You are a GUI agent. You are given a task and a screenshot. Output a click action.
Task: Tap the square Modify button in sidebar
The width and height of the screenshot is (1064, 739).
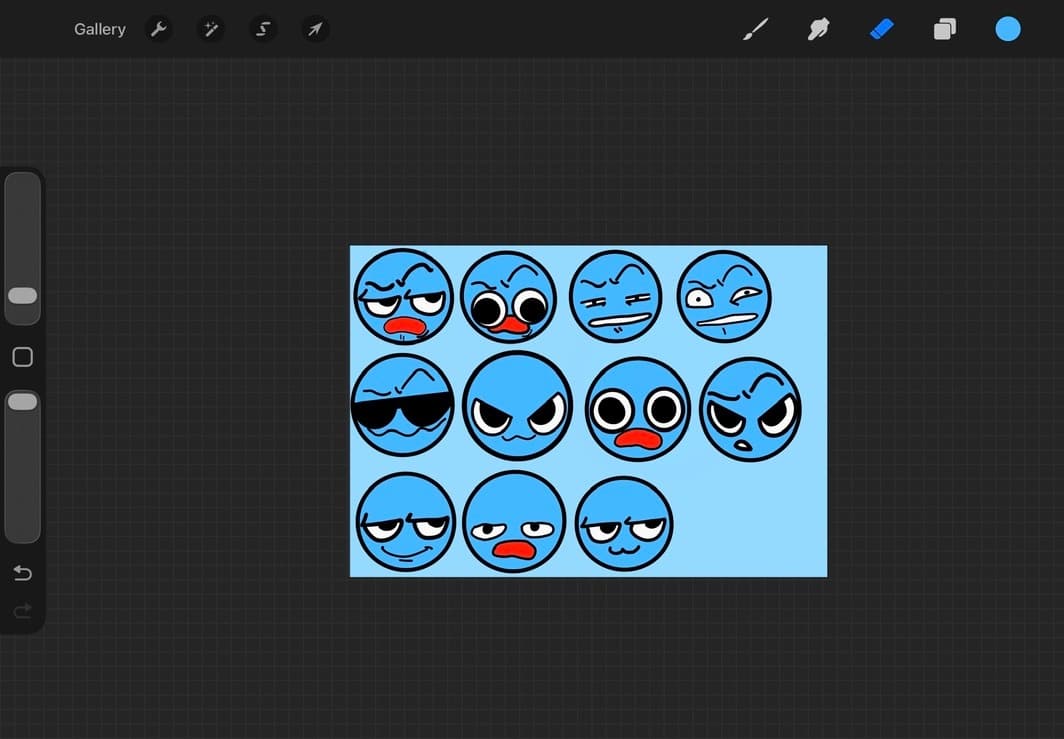coord(22,357)
